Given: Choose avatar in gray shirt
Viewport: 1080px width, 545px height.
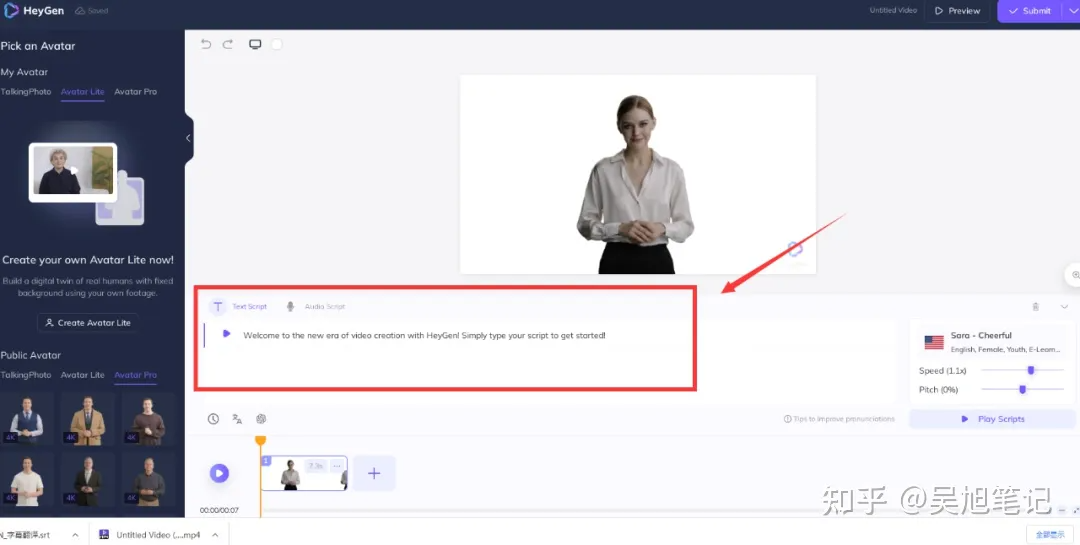Looking at the screenshot, I should (149, 480).
